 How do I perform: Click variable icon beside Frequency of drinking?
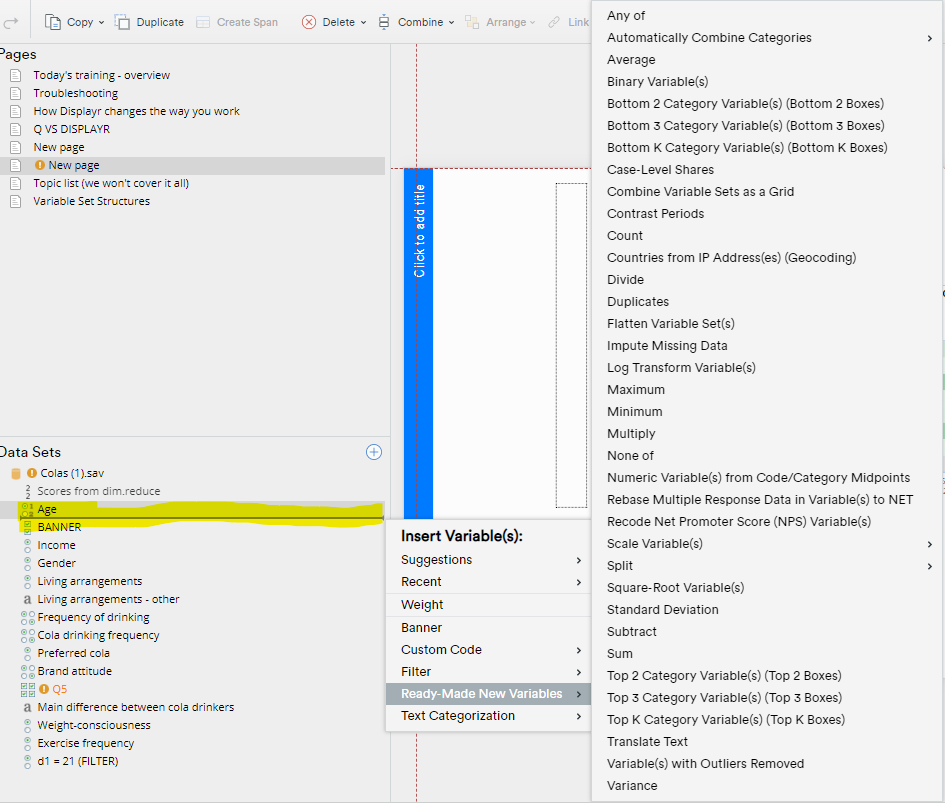(x=28, y=617)
